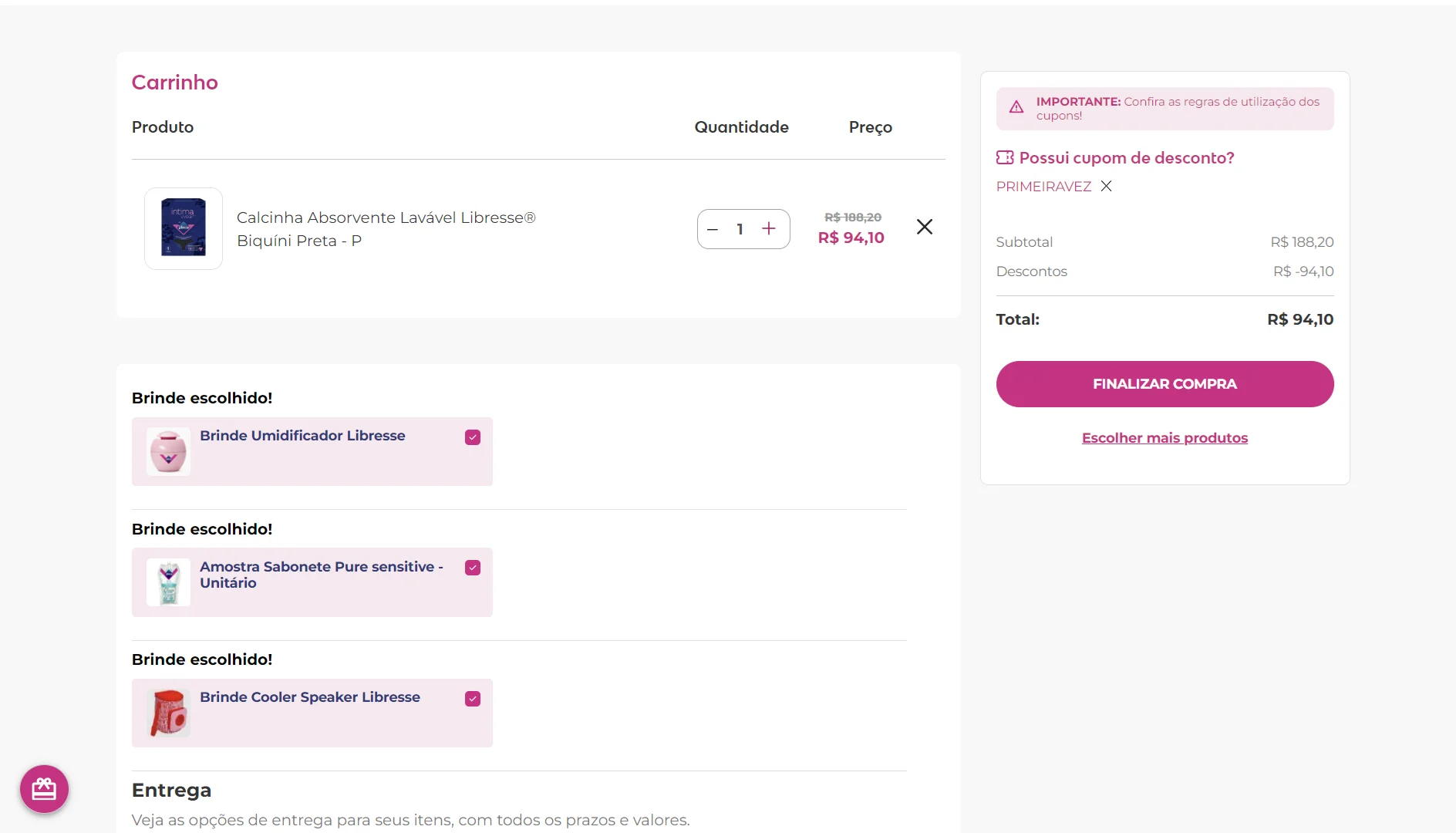This screenshot has width=1456, height=833.
Task: Uncheck Brinde Umidificador Libresse checkbox
Action: pos(473,437)
